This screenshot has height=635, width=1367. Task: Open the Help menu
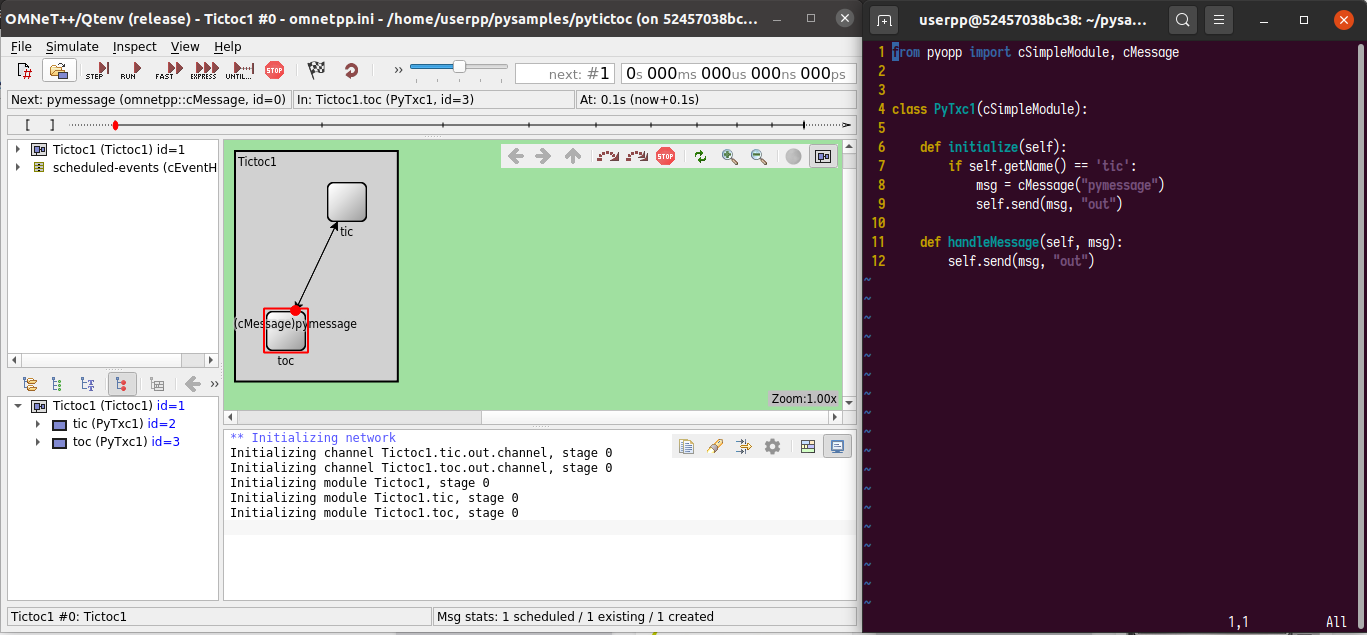coord(228,46)
